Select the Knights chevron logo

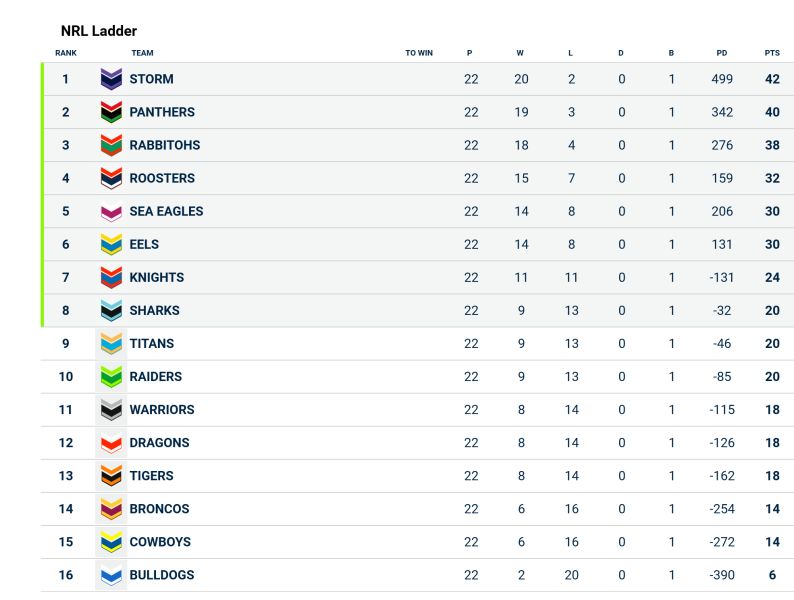pos(111,277)
